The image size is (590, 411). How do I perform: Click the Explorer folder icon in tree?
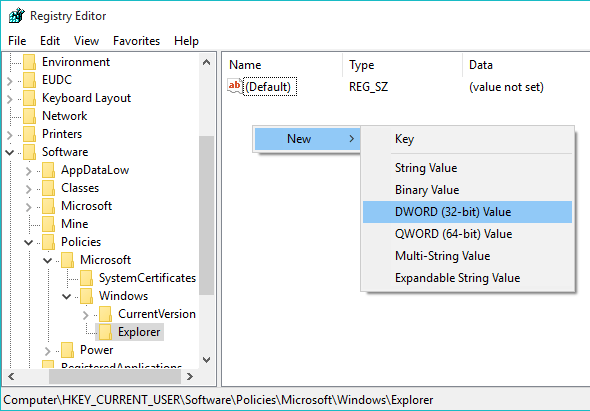point(105,332)
